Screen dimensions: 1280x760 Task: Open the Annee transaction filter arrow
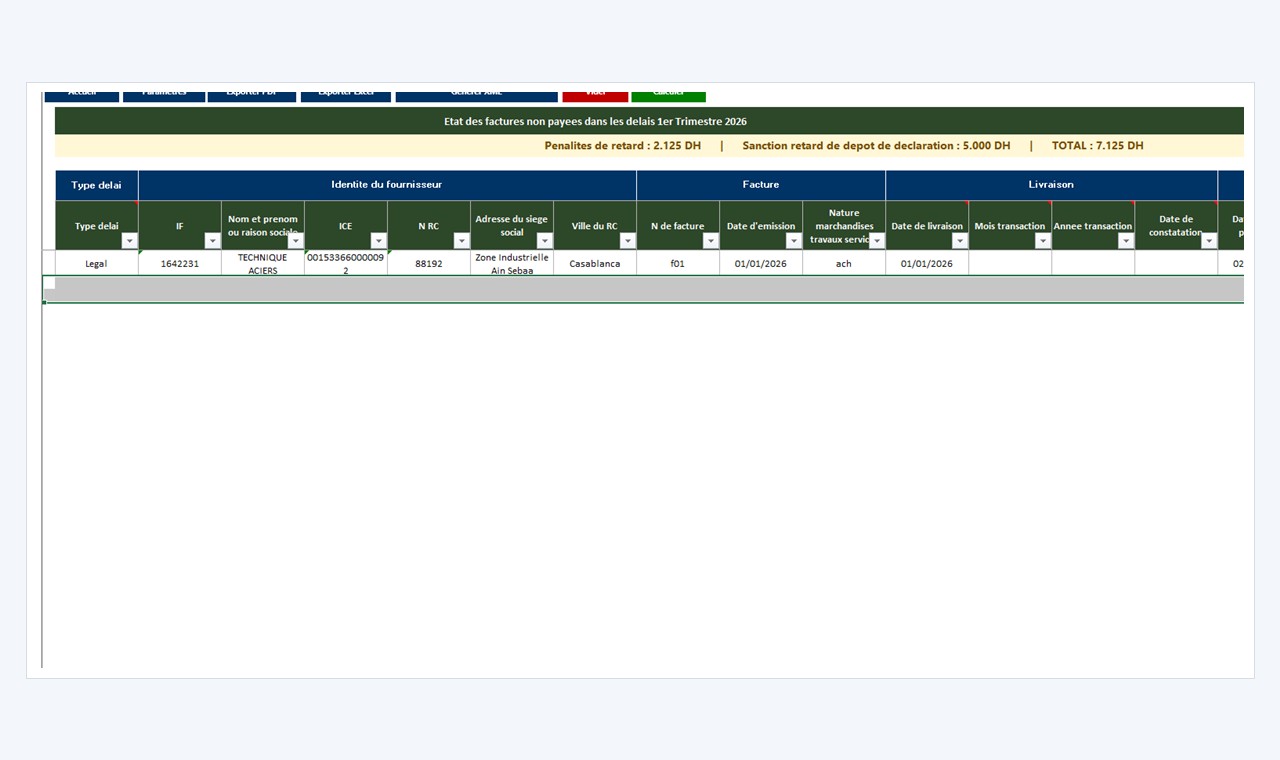tap(1125, 241)
